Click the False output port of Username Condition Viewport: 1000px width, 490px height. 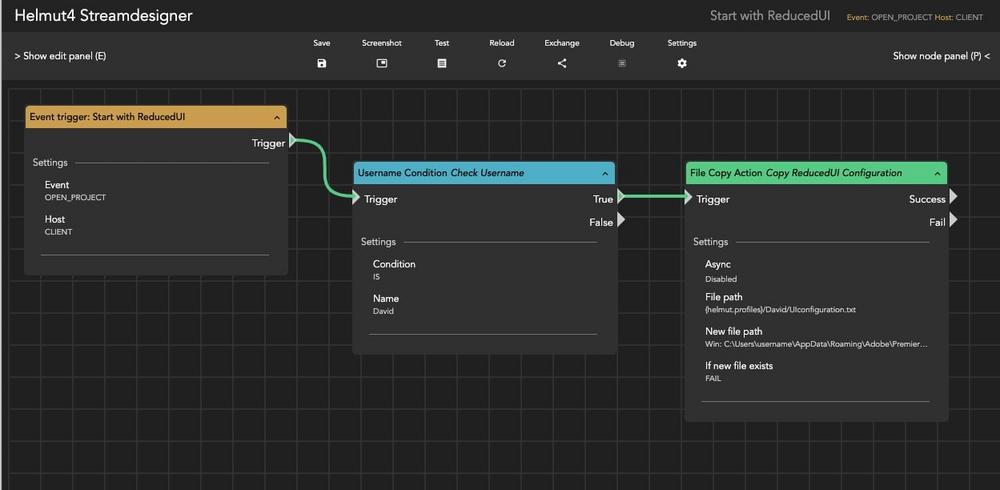[621, 221]
